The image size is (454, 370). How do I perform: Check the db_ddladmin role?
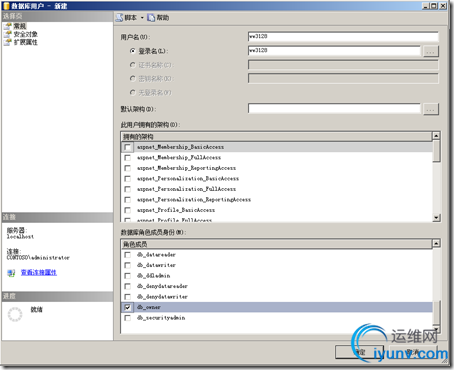coord(127,276)
